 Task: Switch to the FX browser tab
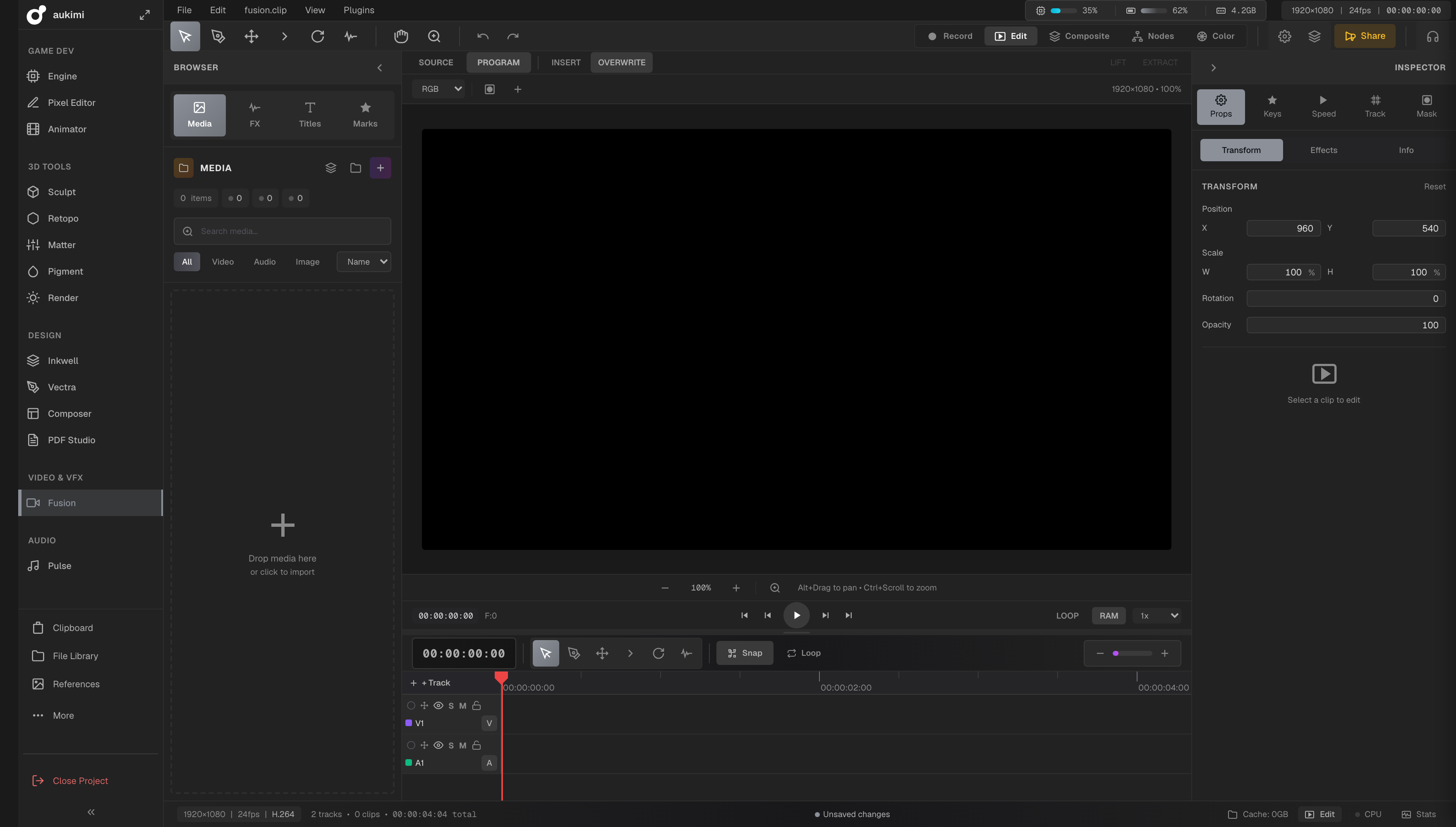pyautogui.click(x=254, y=115)
